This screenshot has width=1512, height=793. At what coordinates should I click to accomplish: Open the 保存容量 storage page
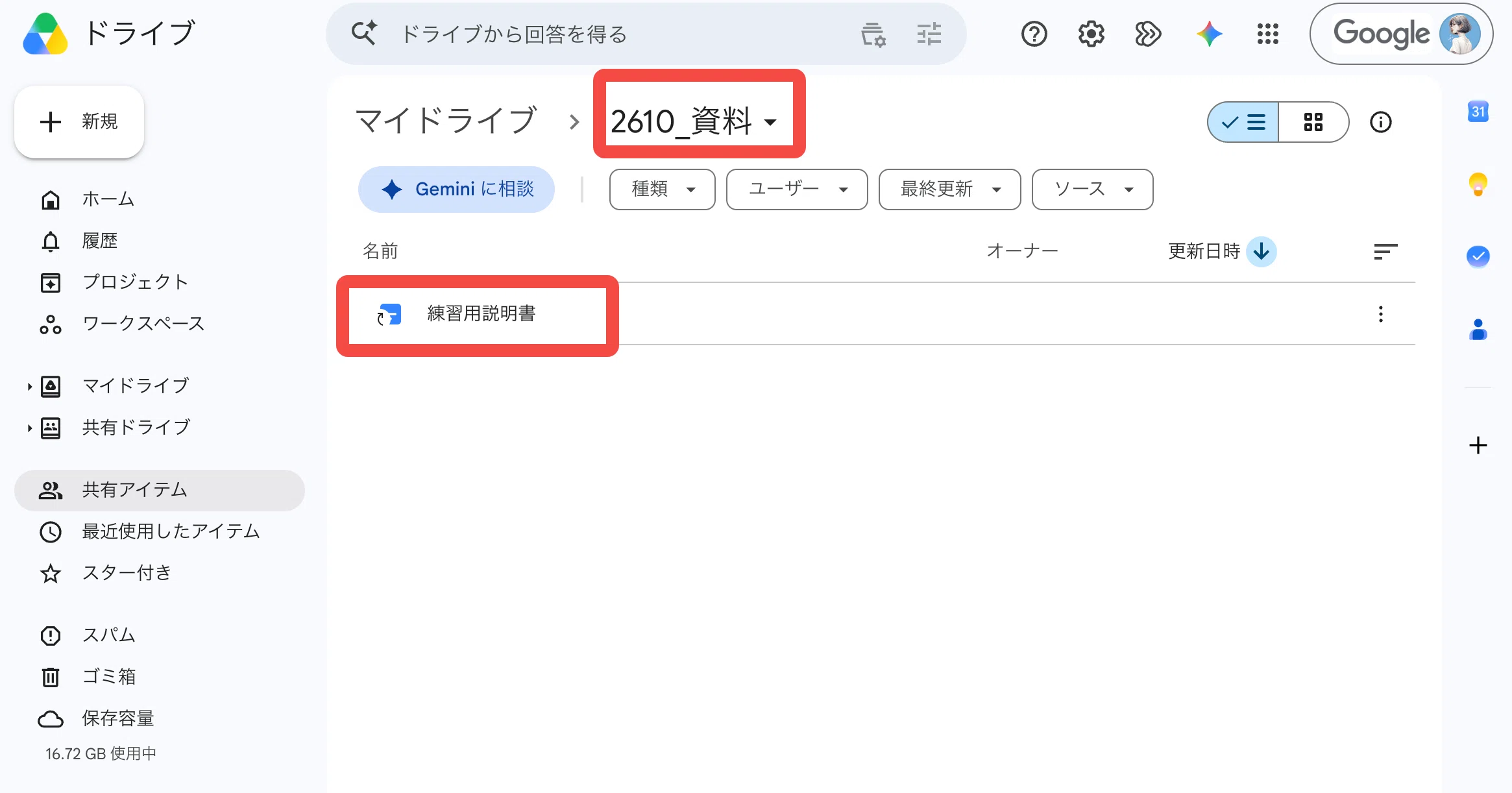(x=159, y=718)
